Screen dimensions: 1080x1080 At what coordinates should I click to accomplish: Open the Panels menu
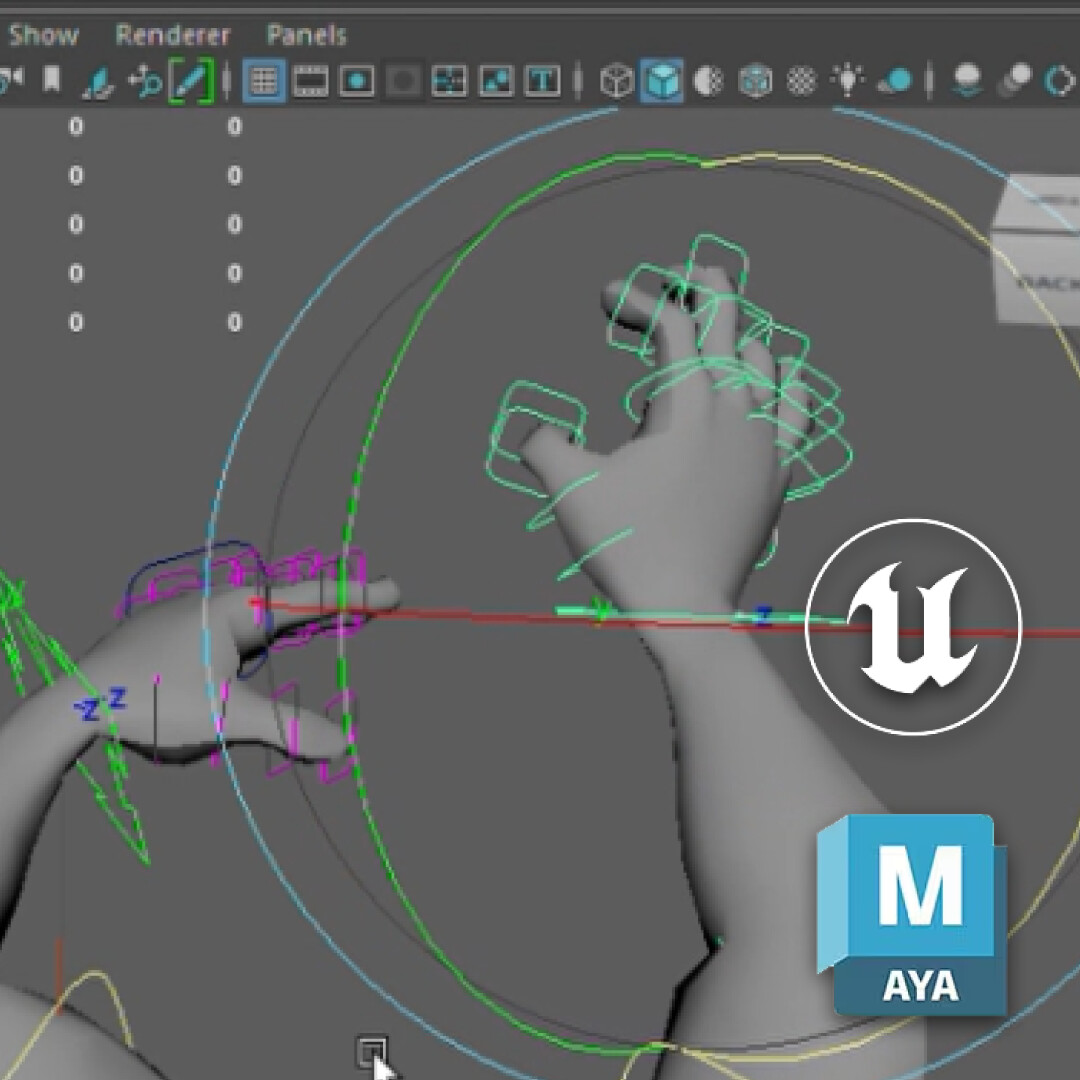coord(307,34)
